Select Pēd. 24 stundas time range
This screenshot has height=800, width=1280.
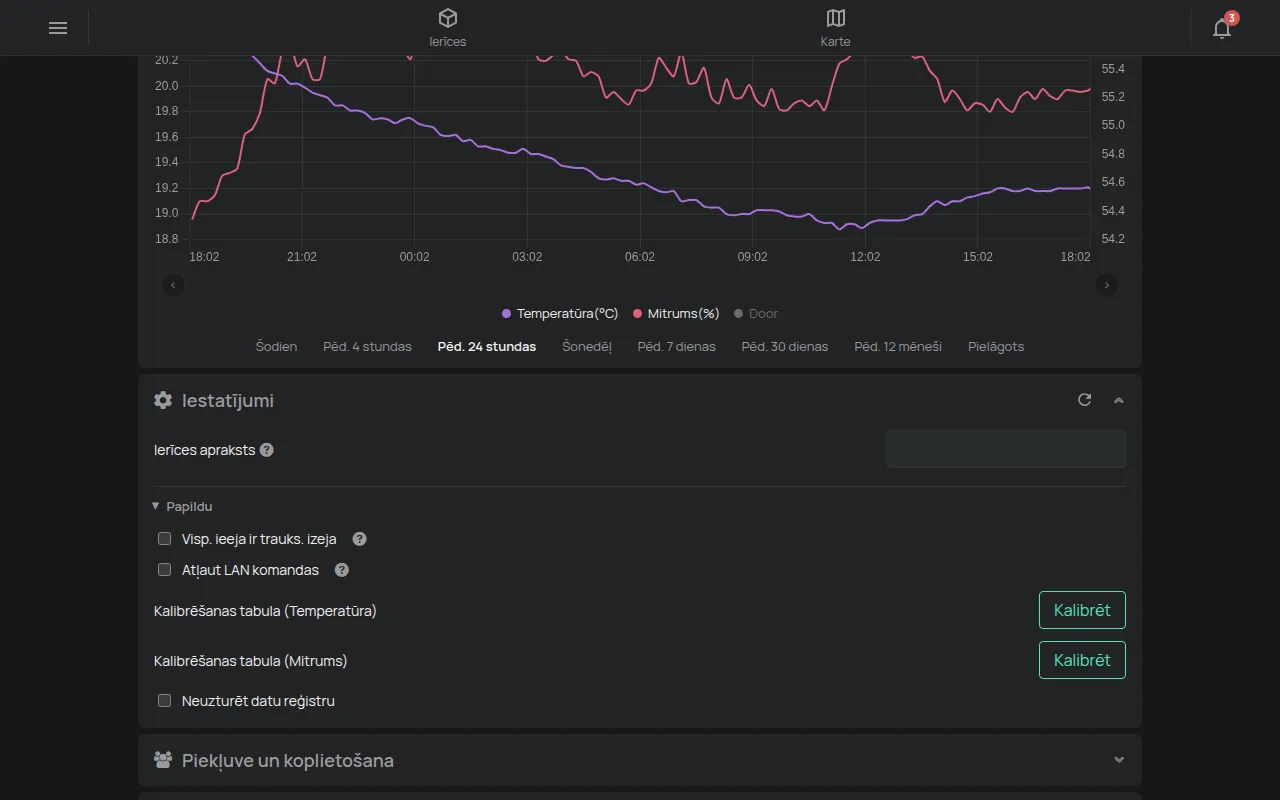[487, 347]
